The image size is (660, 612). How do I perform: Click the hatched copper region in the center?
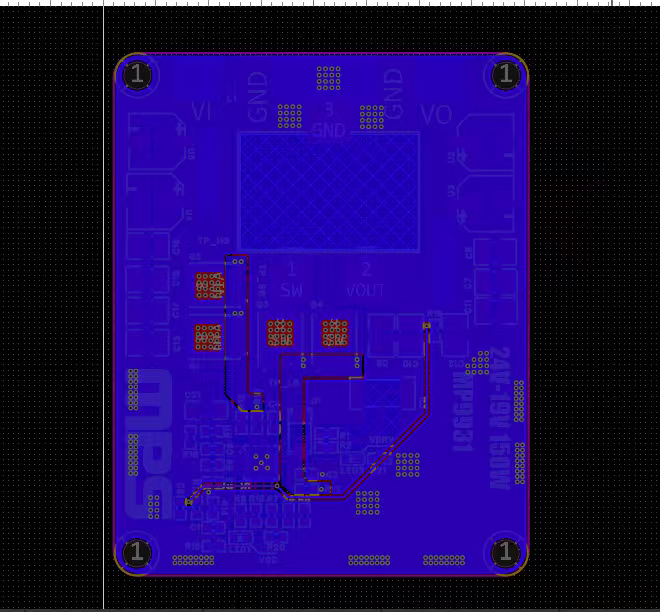click(x=329, y=191)
